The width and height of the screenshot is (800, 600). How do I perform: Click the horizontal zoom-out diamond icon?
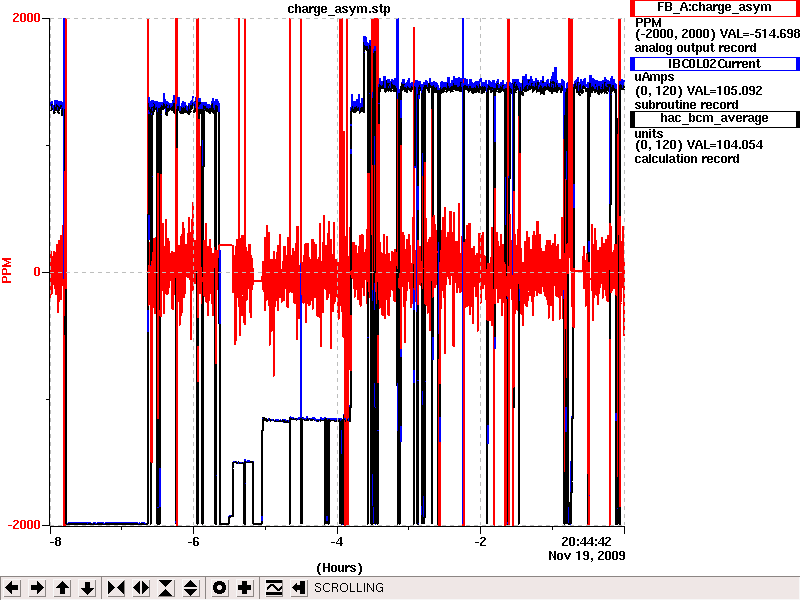tap(141, 588)
